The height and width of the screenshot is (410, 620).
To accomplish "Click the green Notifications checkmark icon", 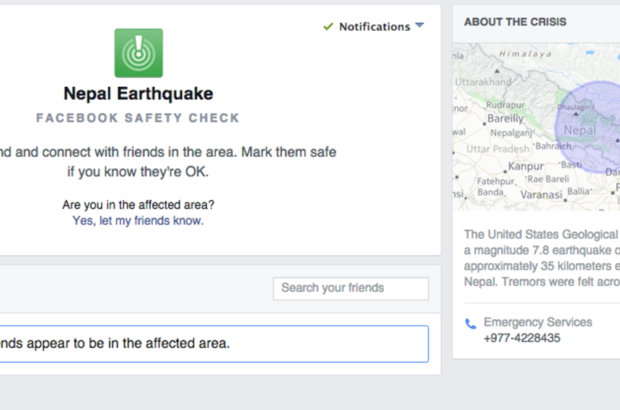I will [x=329, y=26].
